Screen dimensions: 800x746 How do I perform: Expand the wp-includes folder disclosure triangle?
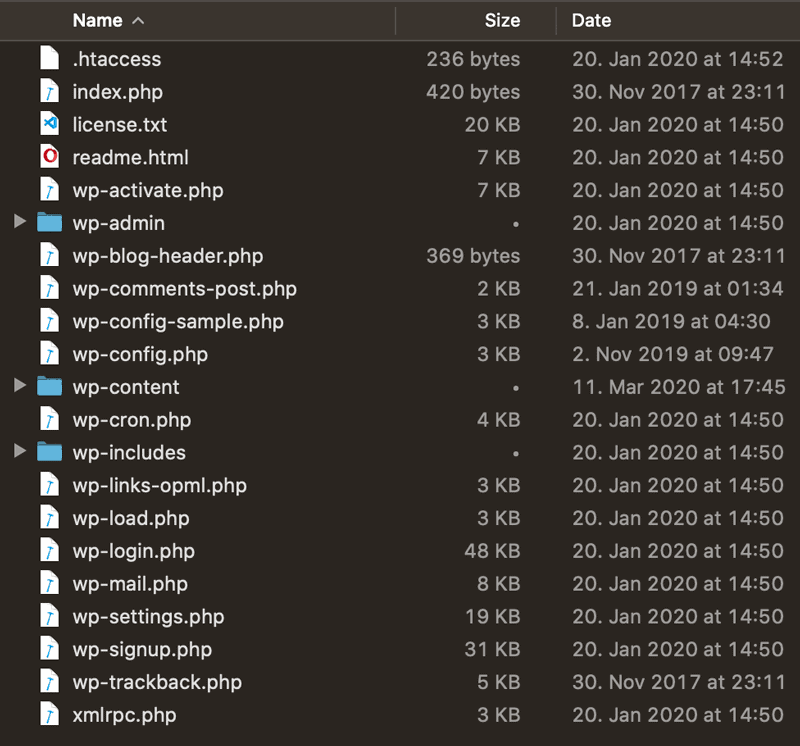(20, 452)
